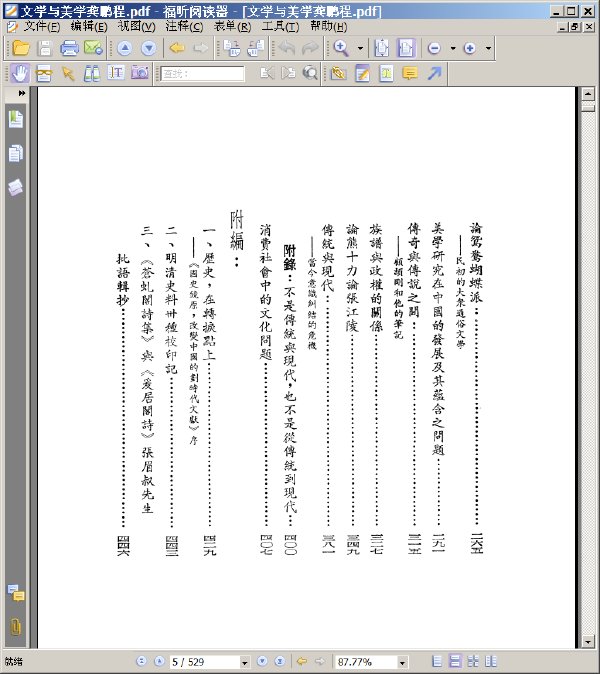The width and height of the screenshot is (600, 674).
Task: Open the 帮助(H) menu
Action: [329, 27]
